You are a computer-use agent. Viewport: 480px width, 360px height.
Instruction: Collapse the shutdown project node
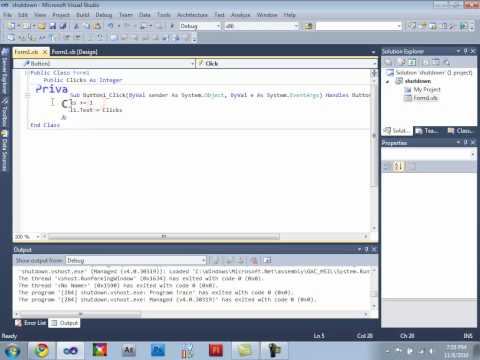(x=388, y=81)
